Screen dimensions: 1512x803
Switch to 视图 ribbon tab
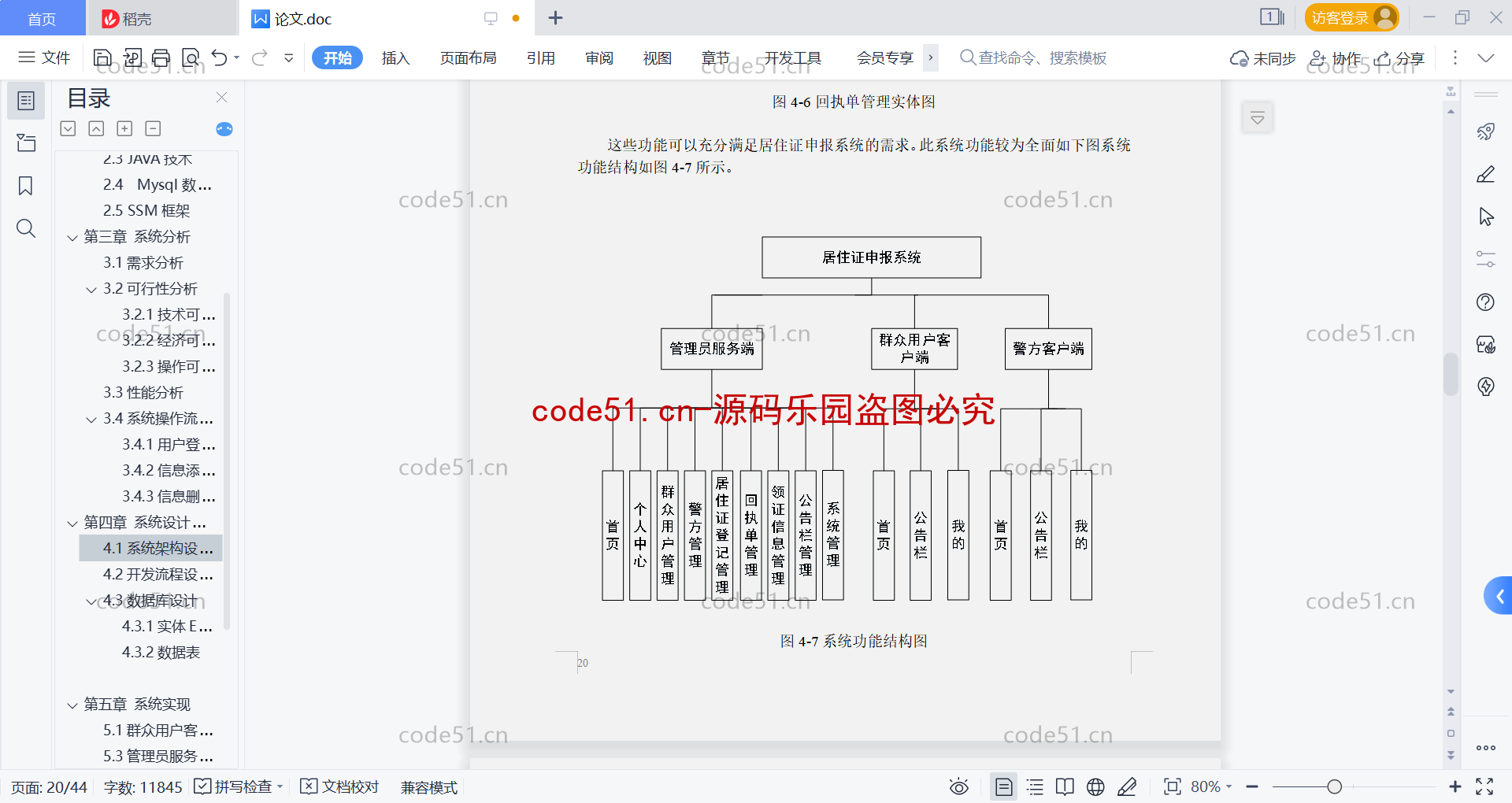point(658,58)
